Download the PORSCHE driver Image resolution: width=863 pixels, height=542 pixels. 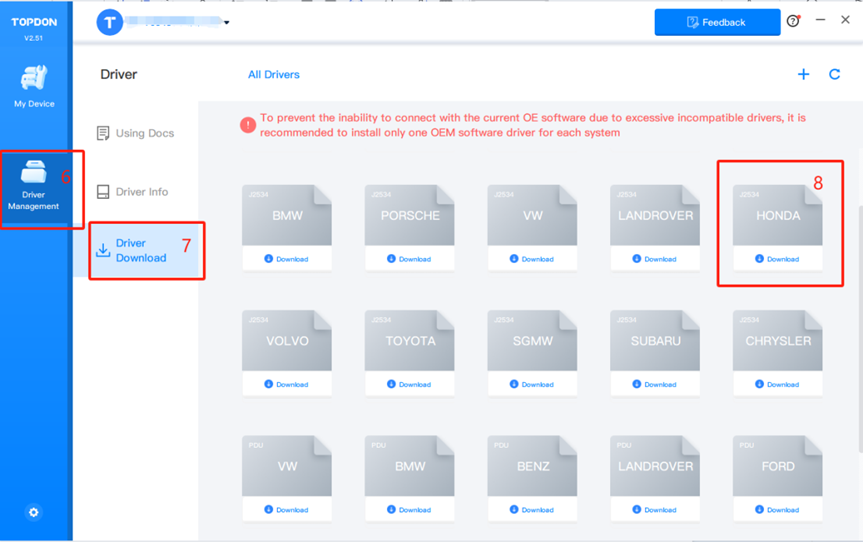[409, 259]
